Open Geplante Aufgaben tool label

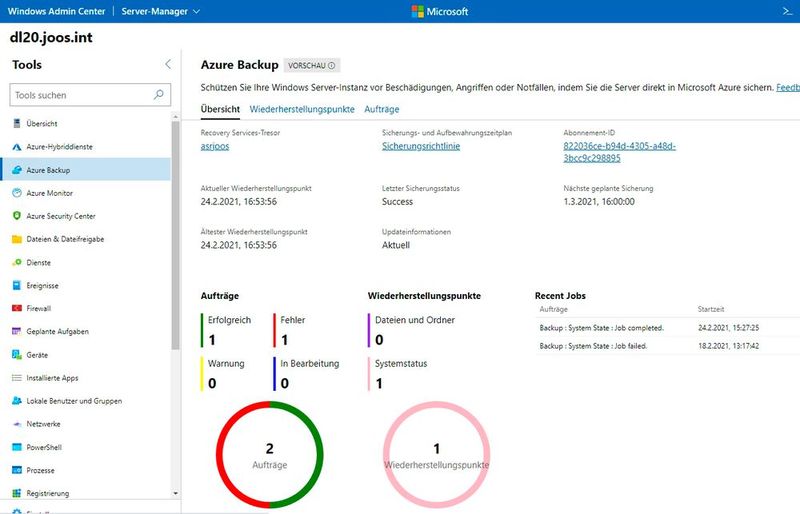[58, 331]
